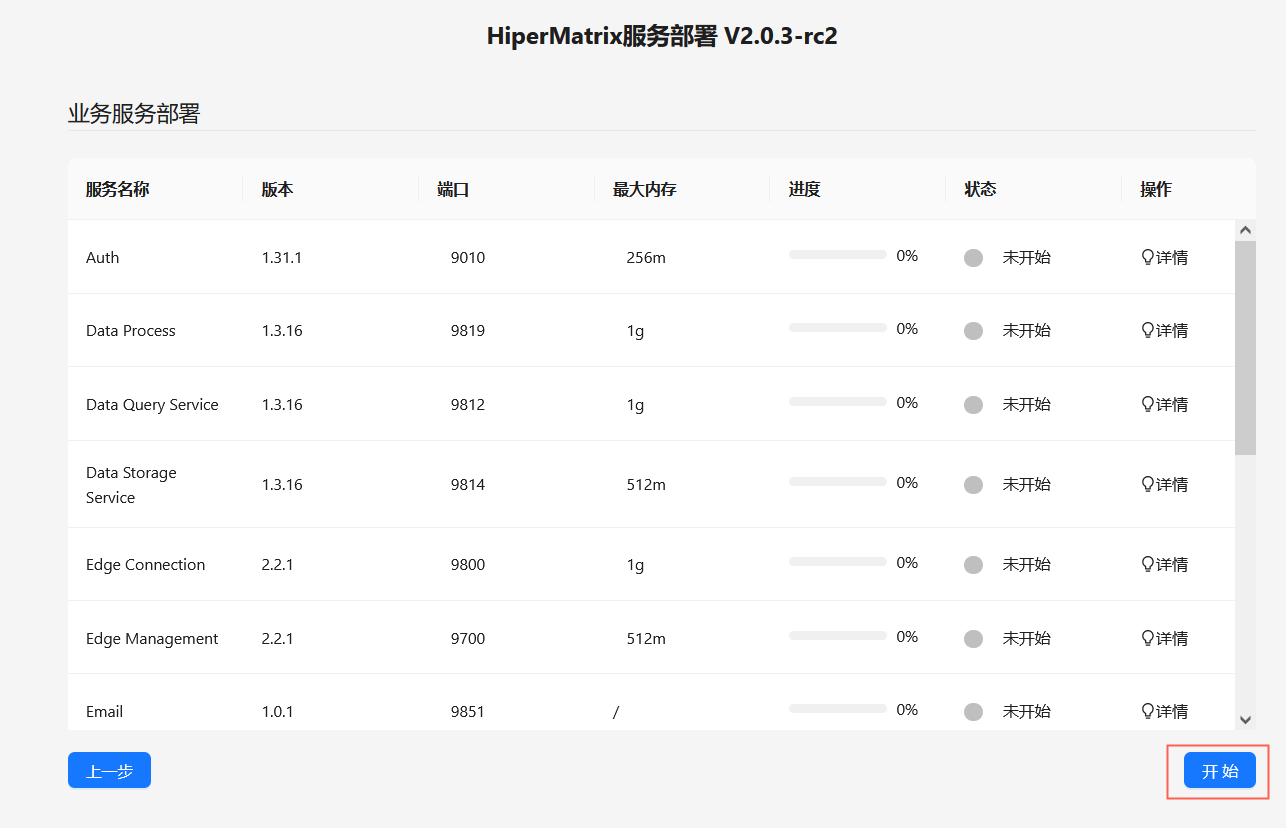
Task: Select the Edge Management service name
Action: pyautogui.click(x=152, y=638)
